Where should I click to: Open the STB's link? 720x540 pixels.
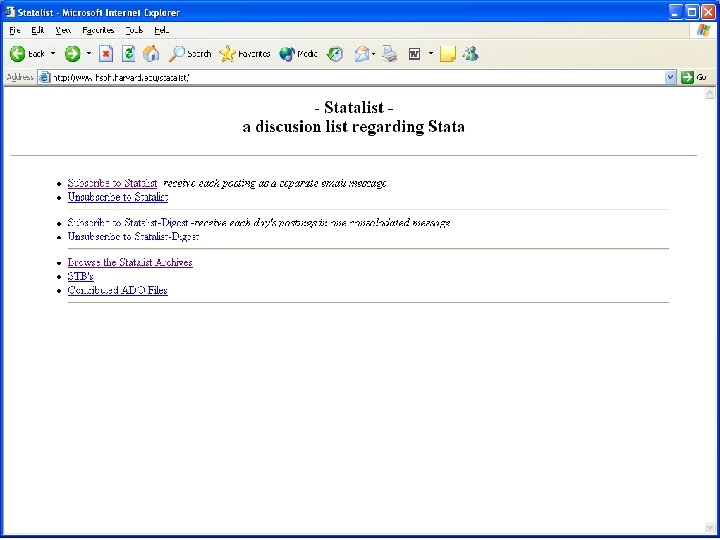click(x=81, y=276)
